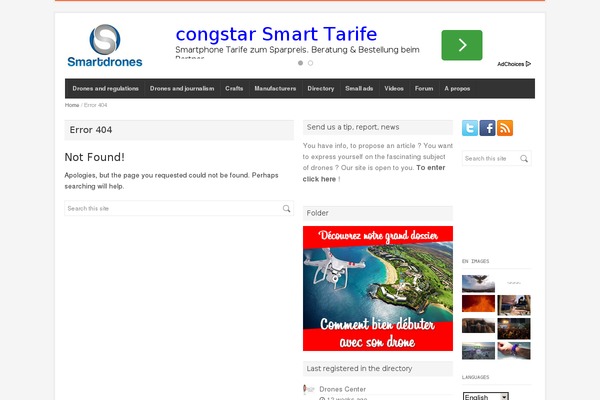
Task: Open the Crafts menu item
Action: pyautogui.click(x=234, y=88)
